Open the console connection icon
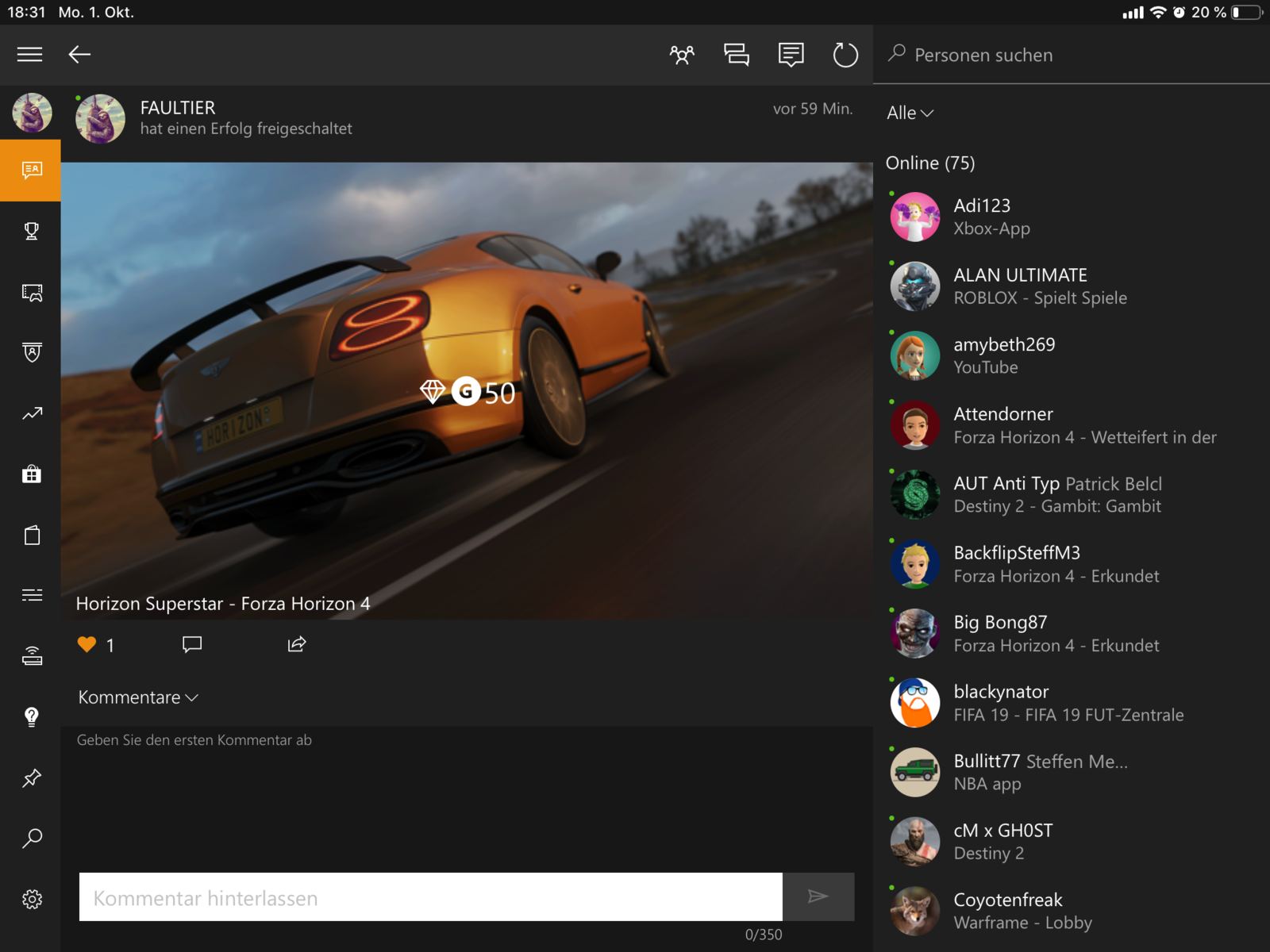Viewport: 1270px width, 952px height. click(32, 656)
